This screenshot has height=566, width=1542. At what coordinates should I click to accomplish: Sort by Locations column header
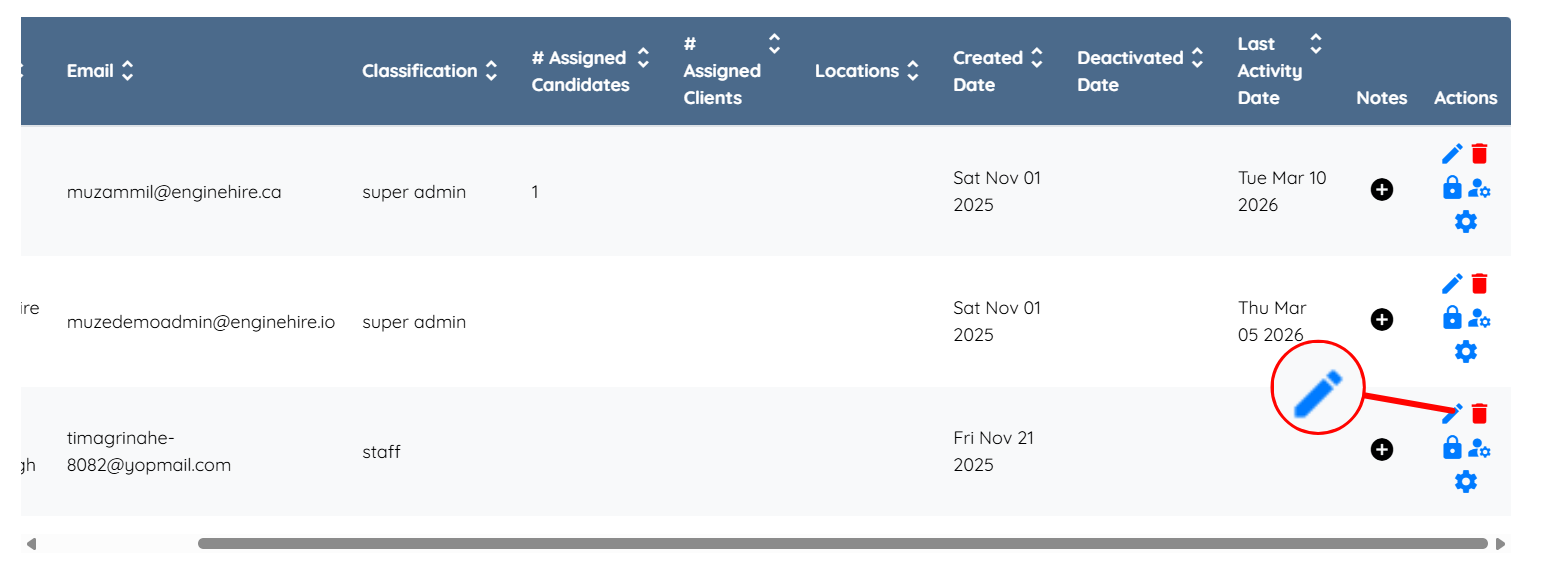[912, 71]
